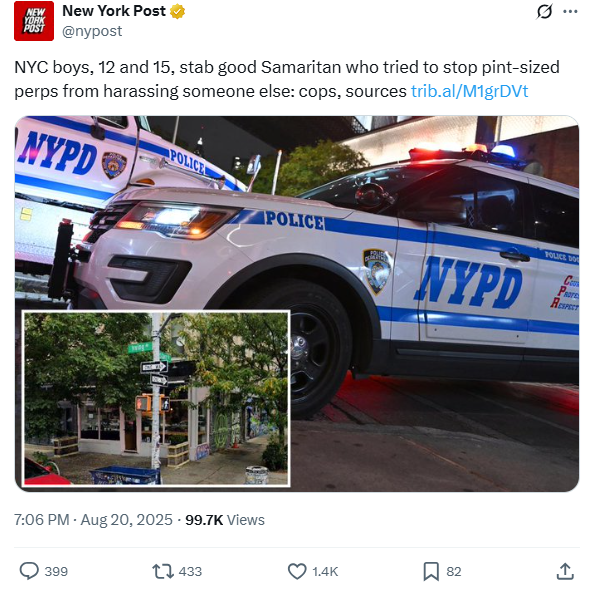Bookmark this New York Post tweet
Screen dimensions: 600x593
point(431,572)
